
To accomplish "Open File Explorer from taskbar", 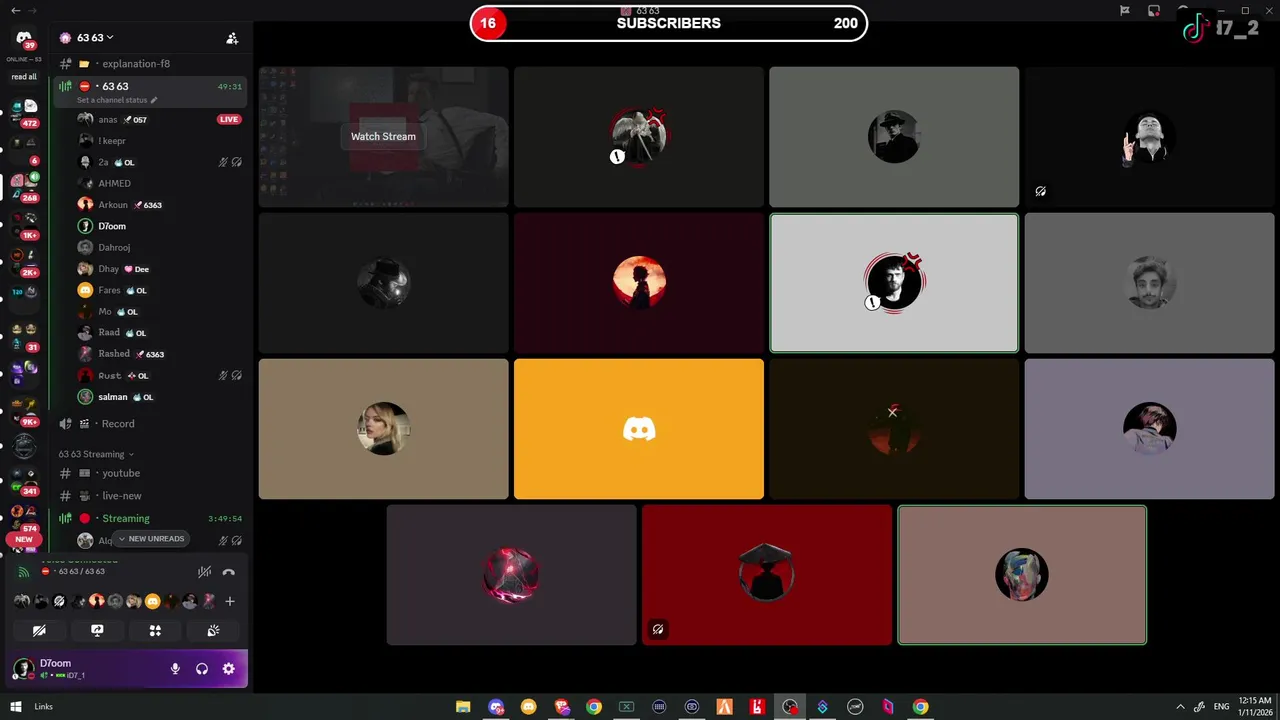I will pos(463,707).
